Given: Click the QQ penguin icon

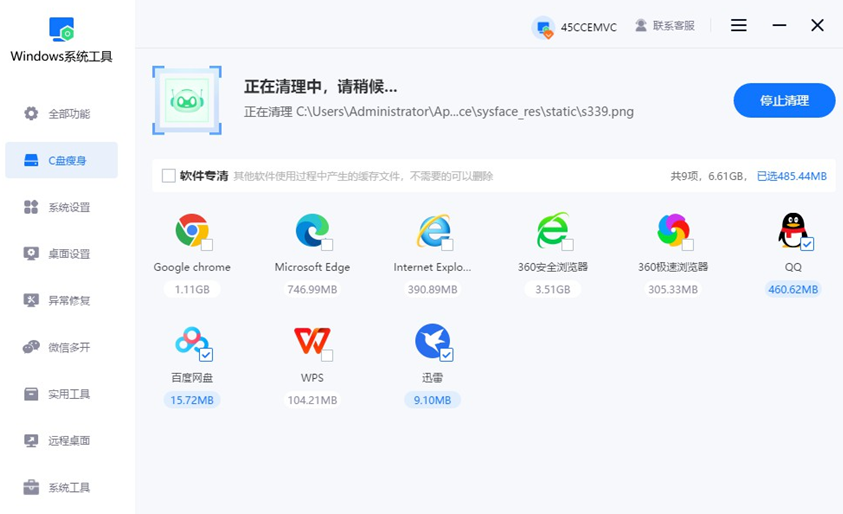Looking at the screenshot, I should click(792, 230).
